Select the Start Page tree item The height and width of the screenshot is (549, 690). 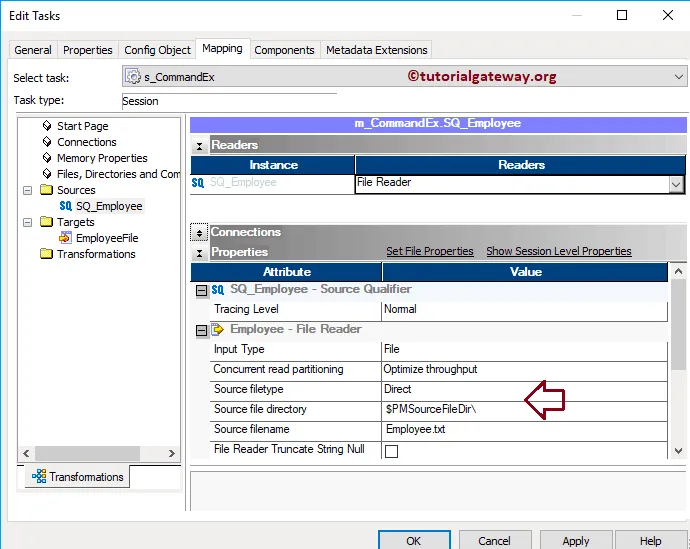click(83, 126)
